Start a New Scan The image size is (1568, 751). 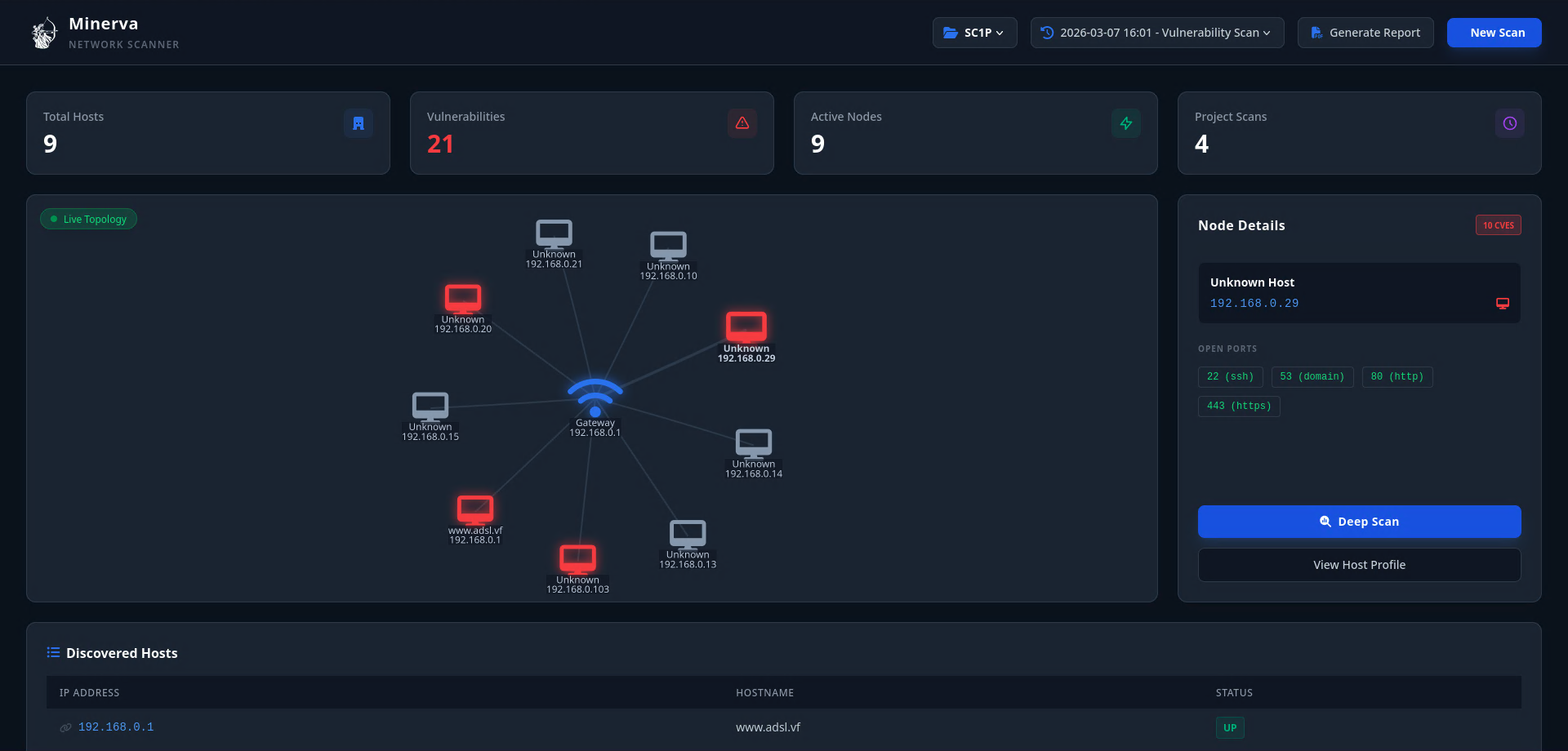pyautogui.click(x=1494, y=33)
